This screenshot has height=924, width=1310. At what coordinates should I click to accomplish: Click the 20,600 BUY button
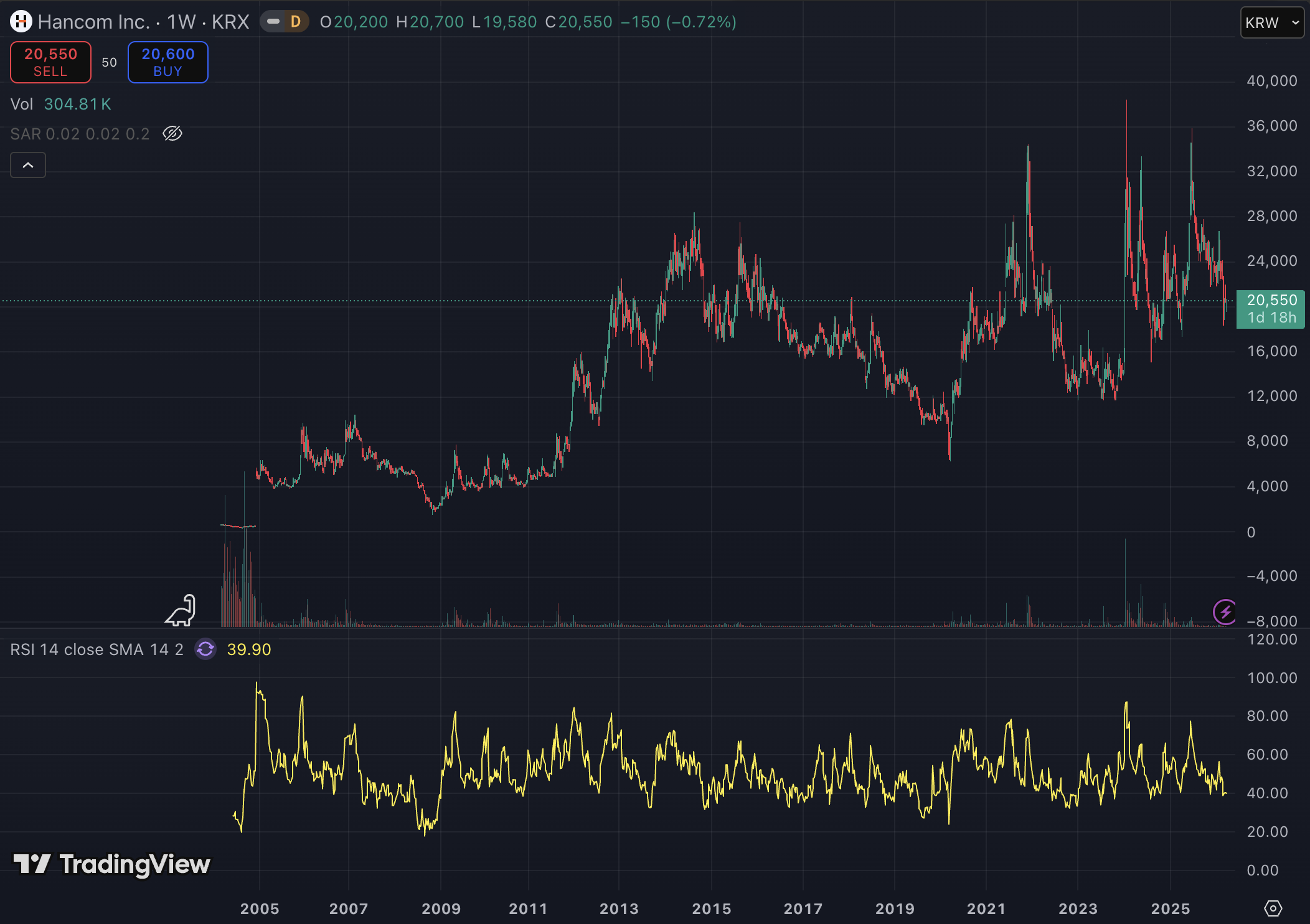[x=168, y=62]
